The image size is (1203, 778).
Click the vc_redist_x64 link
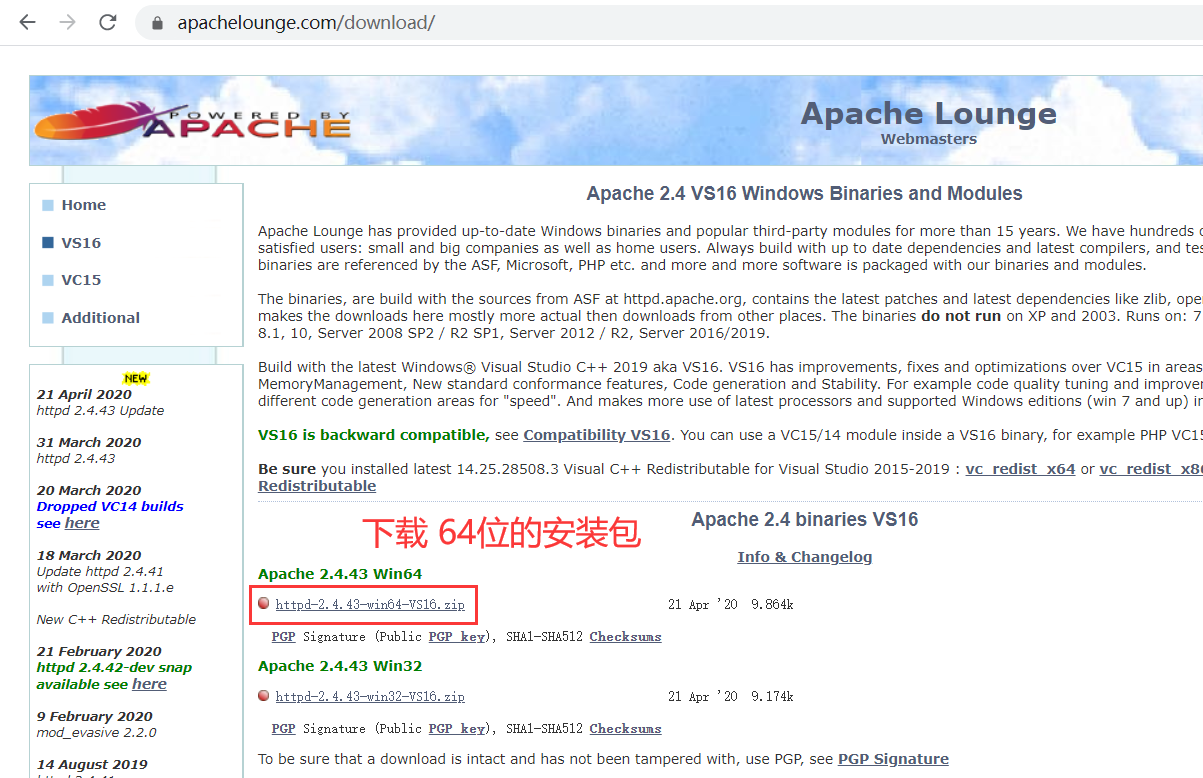[1020, 468]
